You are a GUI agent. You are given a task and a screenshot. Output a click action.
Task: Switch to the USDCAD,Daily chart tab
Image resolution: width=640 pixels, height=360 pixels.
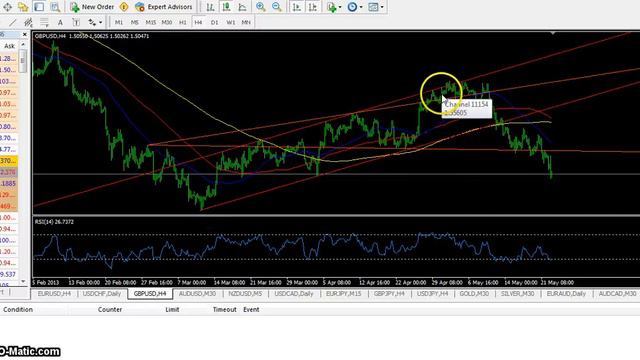point(294,293)
